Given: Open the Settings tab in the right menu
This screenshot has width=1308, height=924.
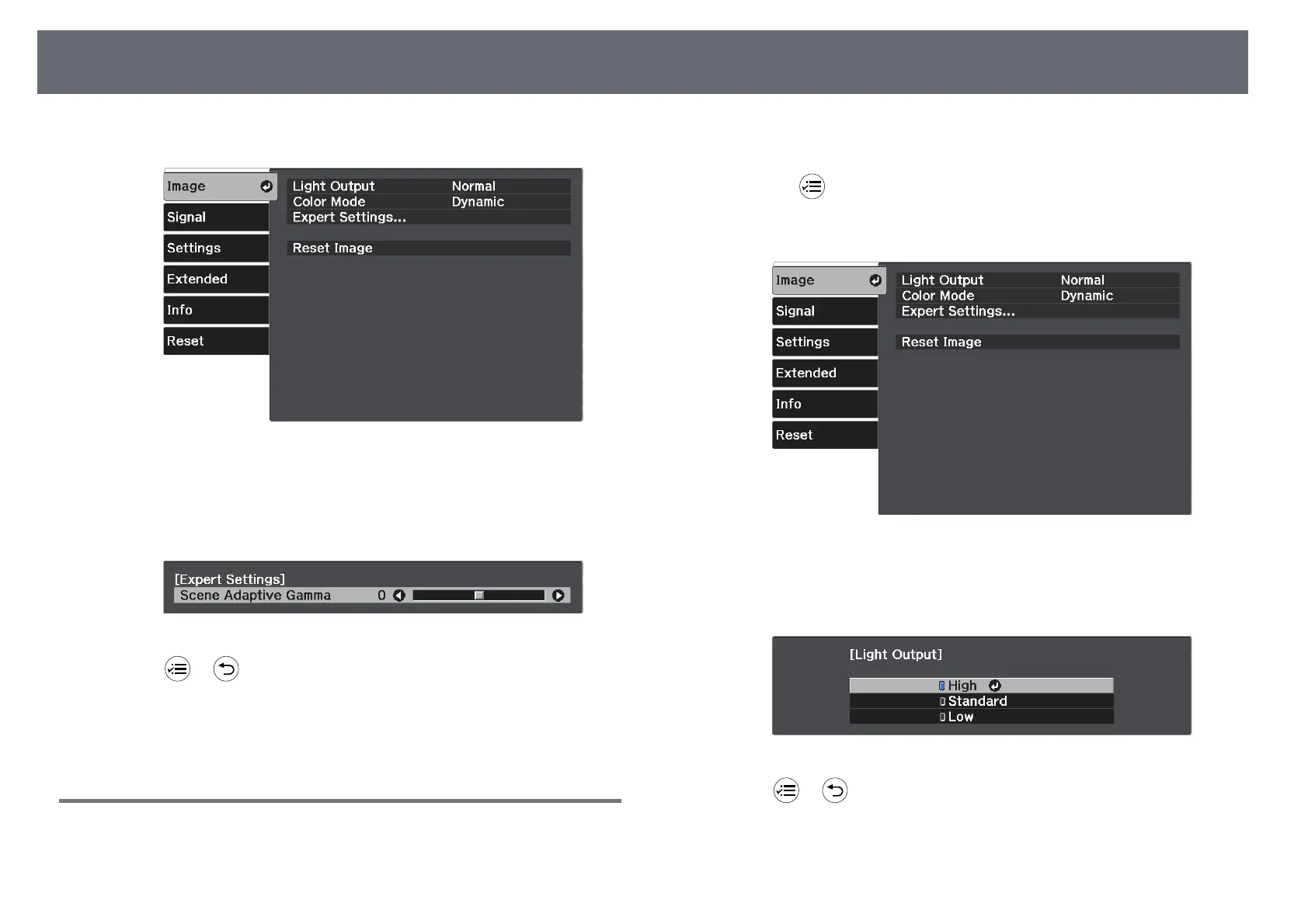Looking at the screenshot, I should click(826, 342).
